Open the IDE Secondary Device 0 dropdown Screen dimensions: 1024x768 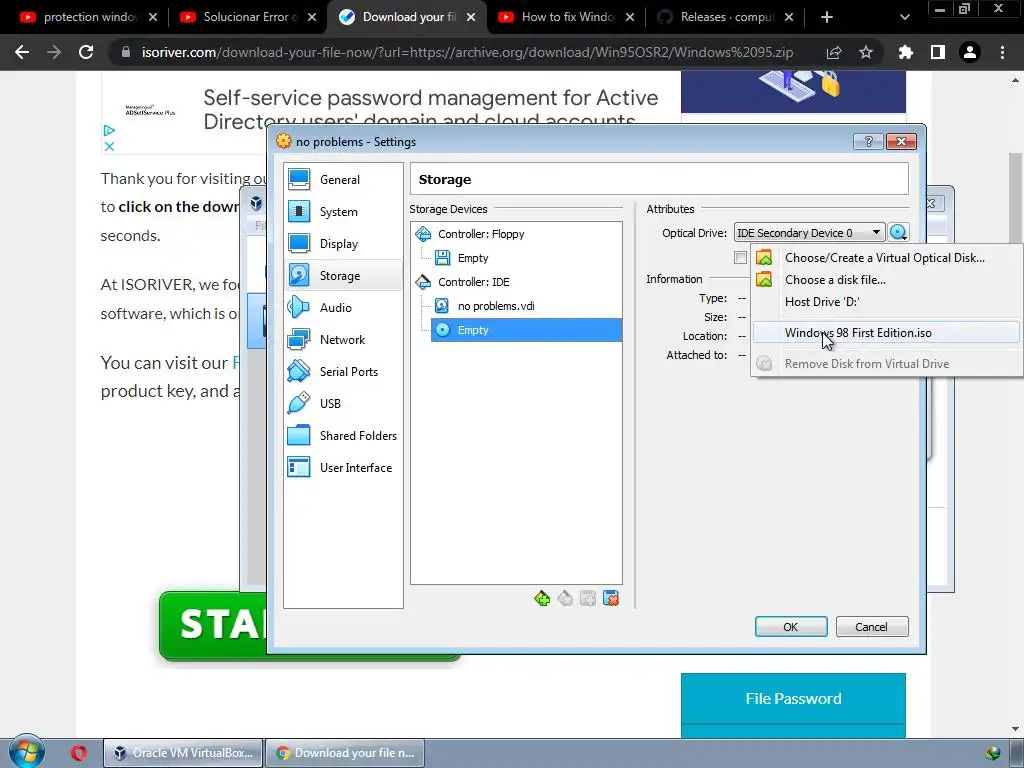[809, 233]
